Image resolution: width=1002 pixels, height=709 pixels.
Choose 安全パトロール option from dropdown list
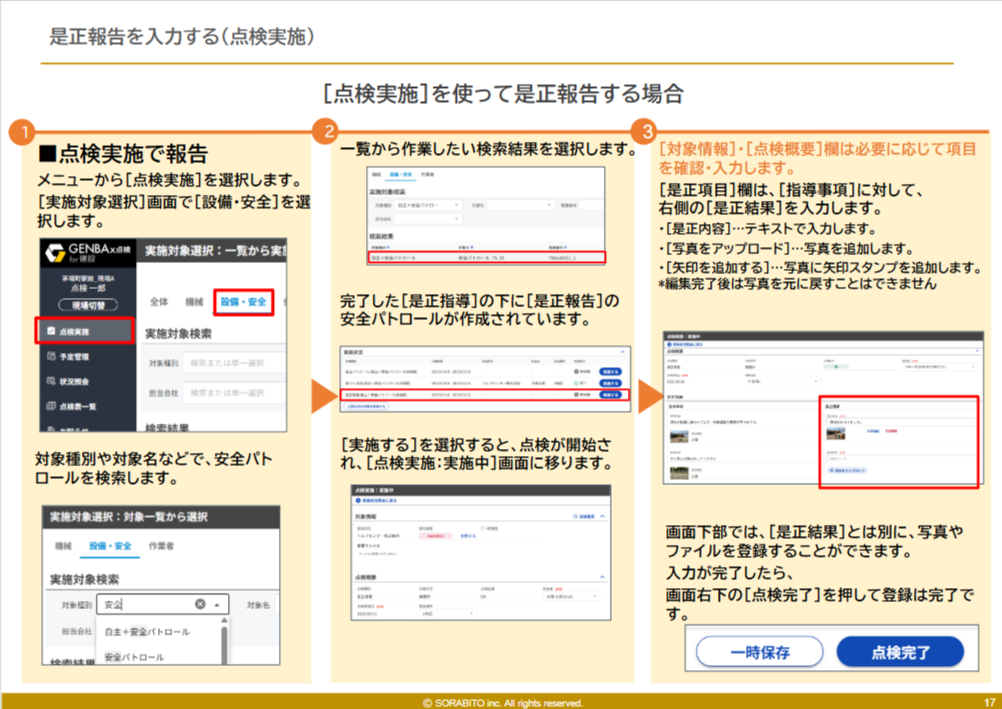click(x=134, y=657)
